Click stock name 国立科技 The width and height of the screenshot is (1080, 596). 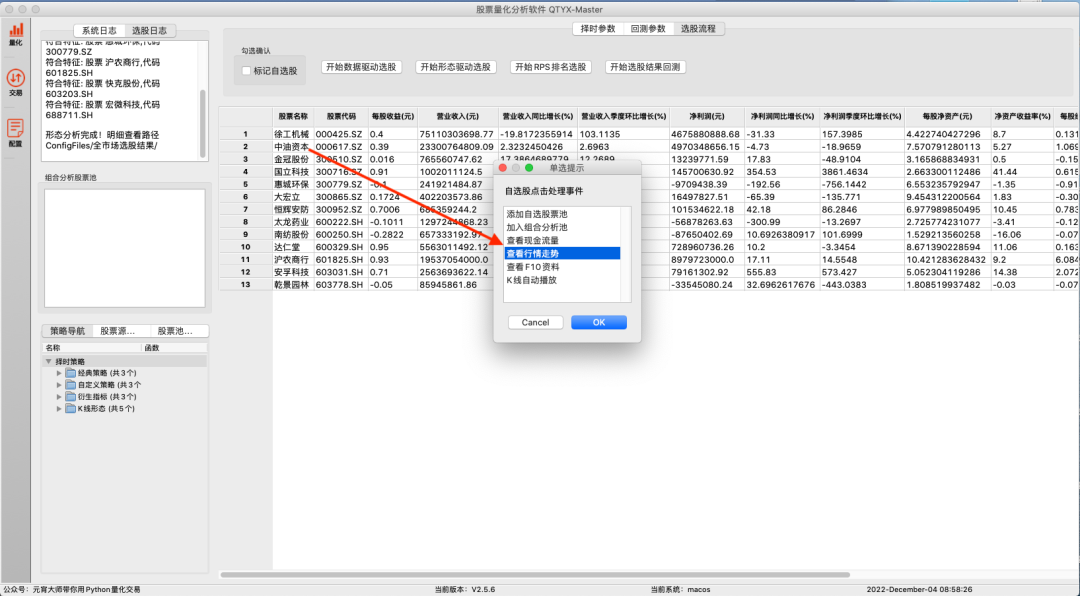coord(291,172)
